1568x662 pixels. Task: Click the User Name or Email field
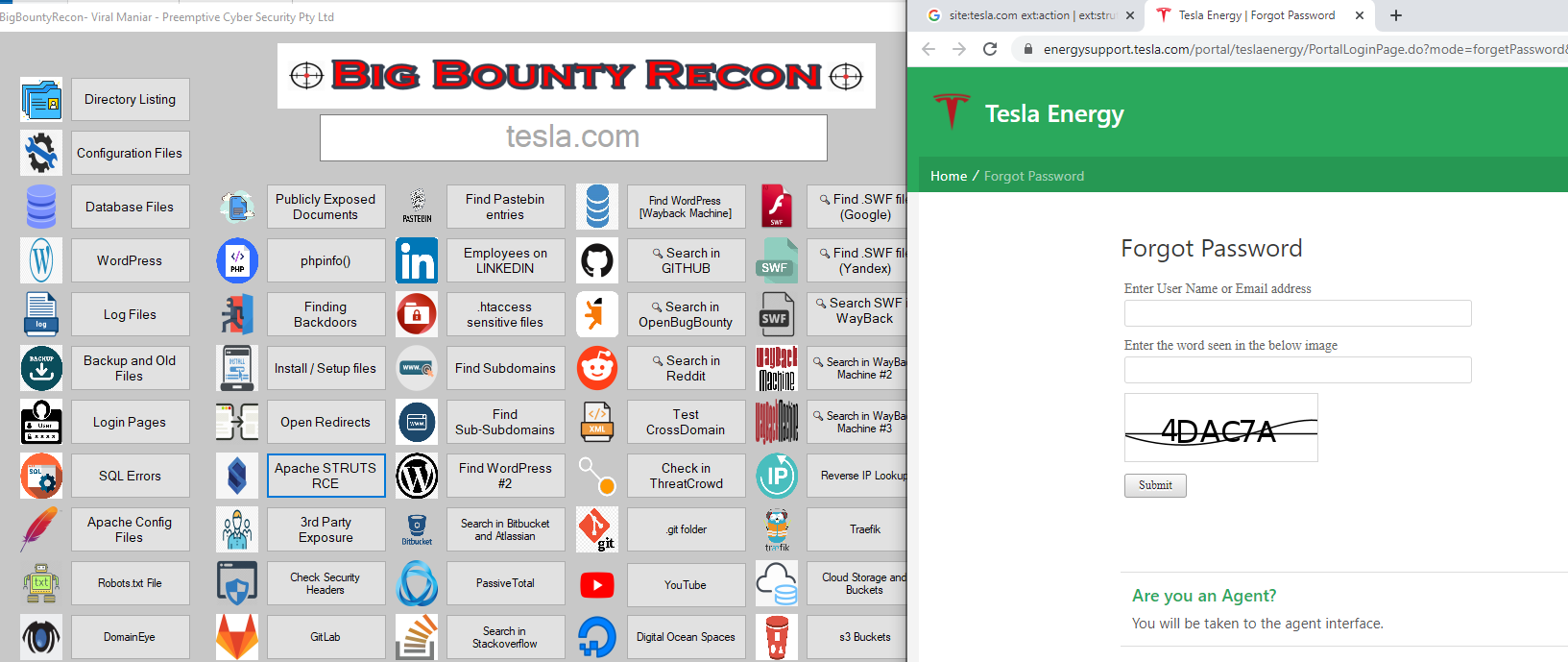(x=1297, y=313)
